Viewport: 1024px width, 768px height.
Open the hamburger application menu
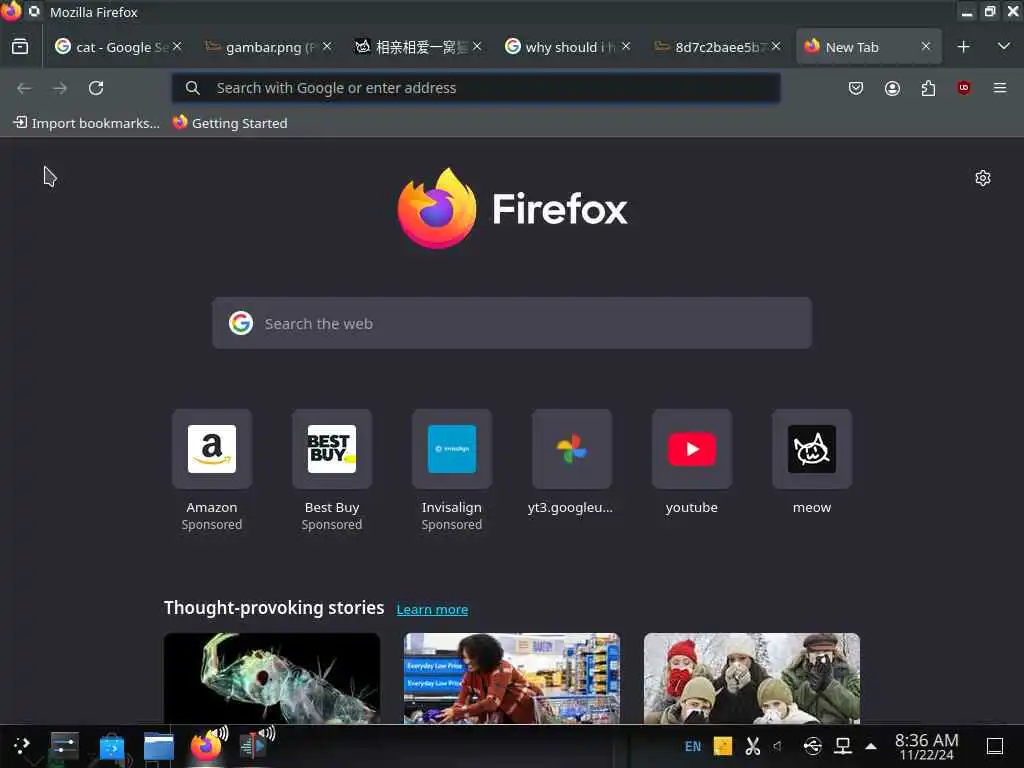(1000, 88)
